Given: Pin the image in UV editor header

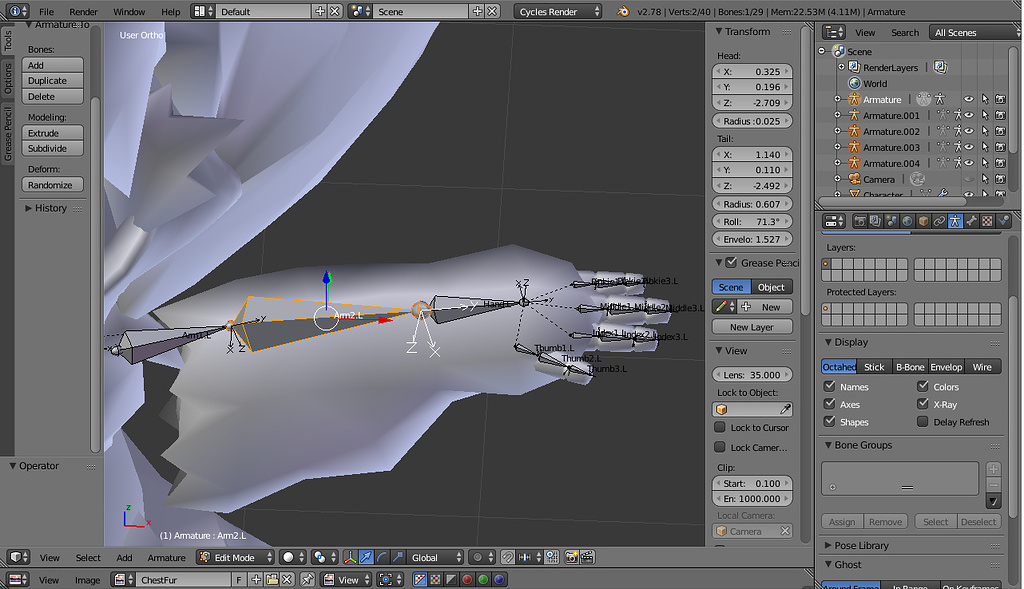Looking at the screenshot, I should coord(307,580).
